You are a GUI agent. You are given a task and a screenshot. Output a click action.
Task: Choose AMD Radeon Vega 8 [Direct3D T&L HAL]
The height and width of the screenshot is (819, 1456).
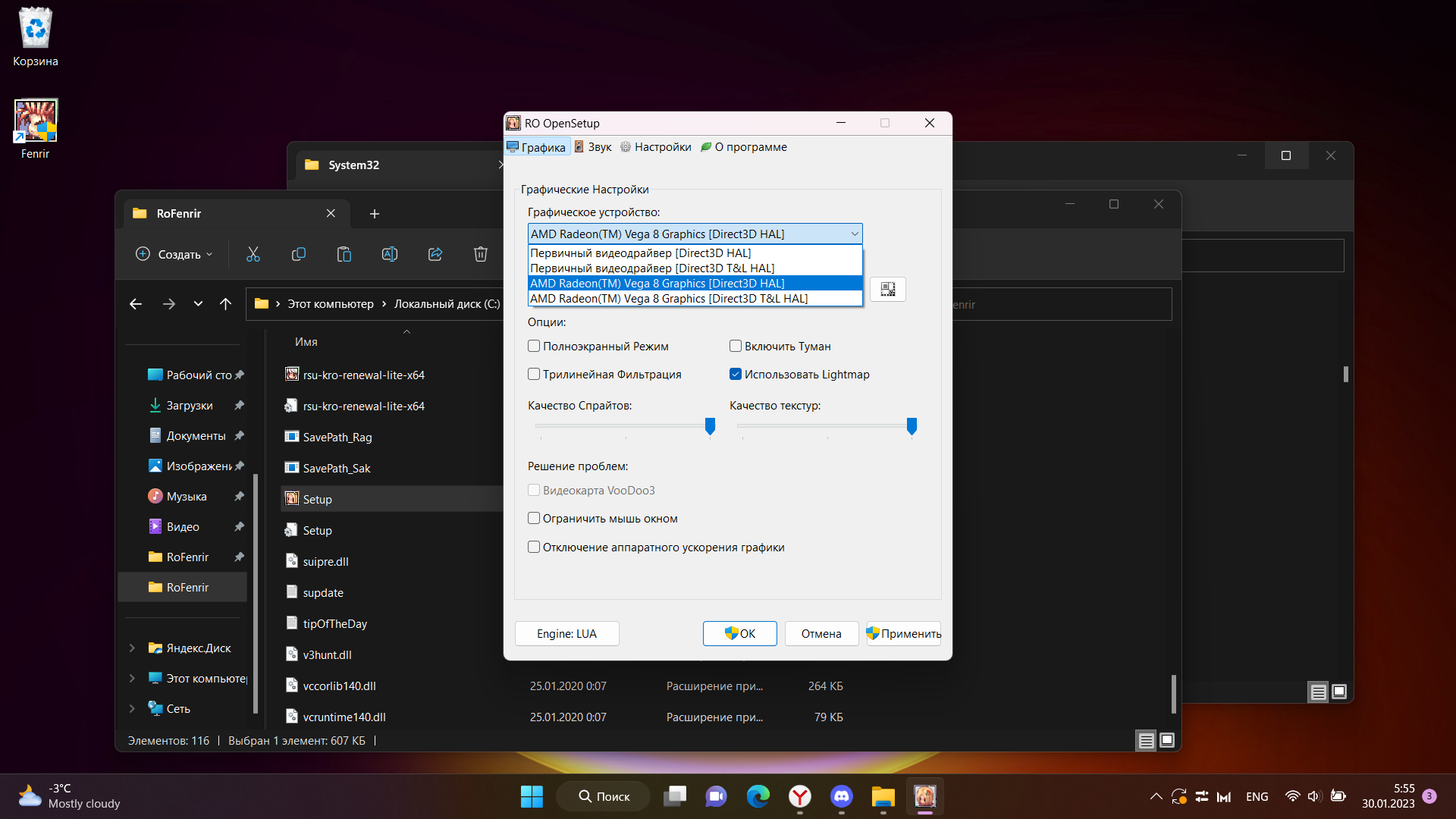click(695, 299)
